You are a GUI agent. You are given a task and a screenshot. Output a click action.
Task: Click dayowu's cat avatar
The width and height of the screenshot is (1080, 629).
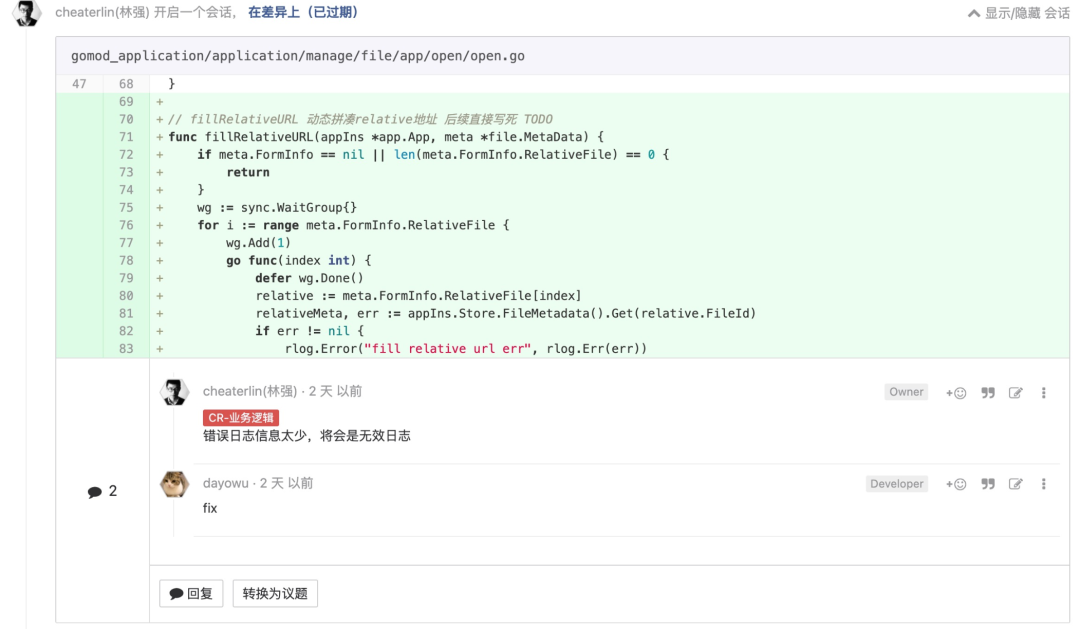[x=175, y=484]
